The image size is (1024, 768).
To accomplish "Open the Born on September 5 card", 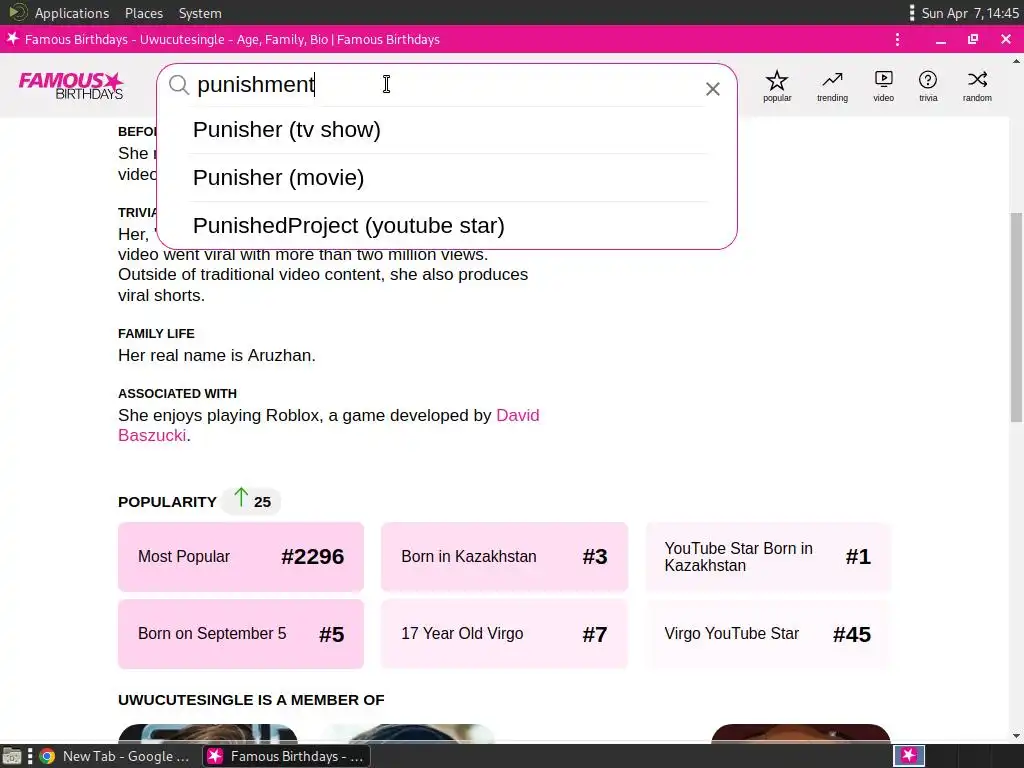I will [241, 633].
